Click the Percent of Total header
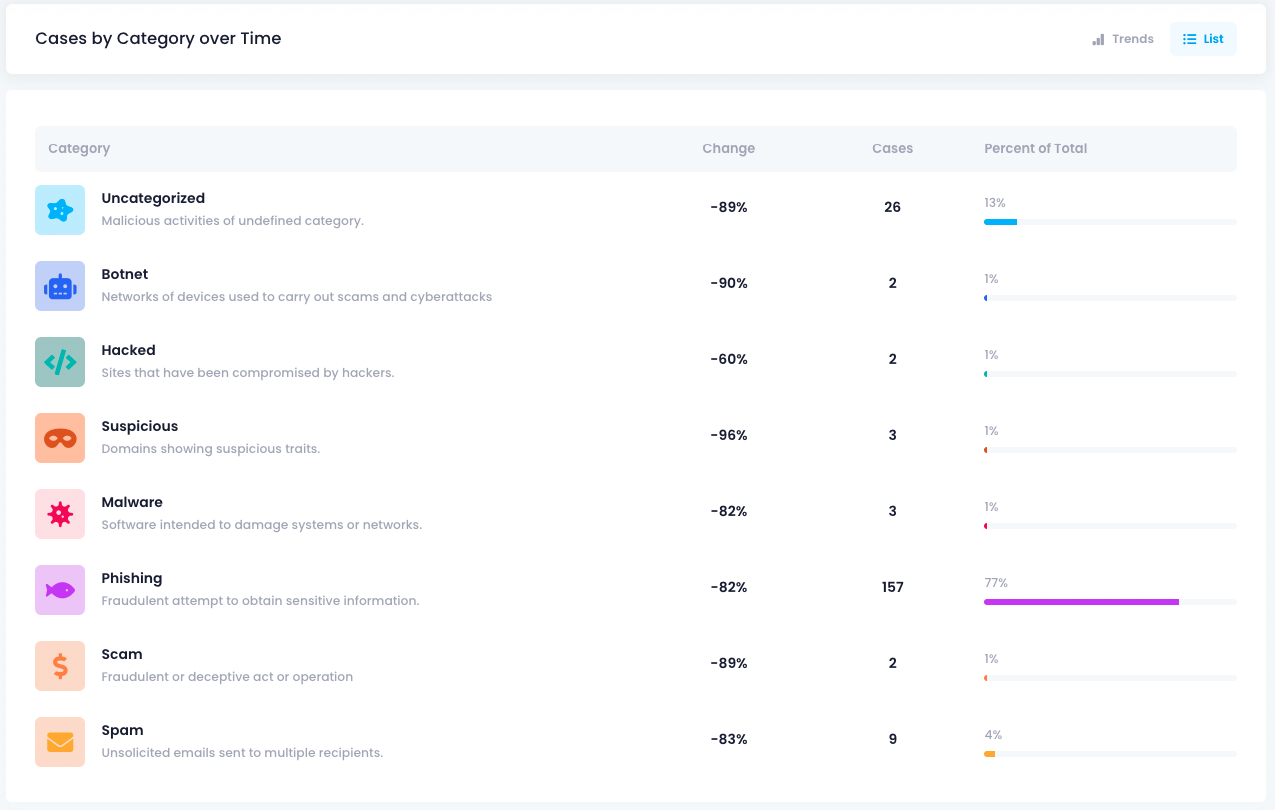1275x810 pixels. pyautogui.click(x=1035, y=148)
